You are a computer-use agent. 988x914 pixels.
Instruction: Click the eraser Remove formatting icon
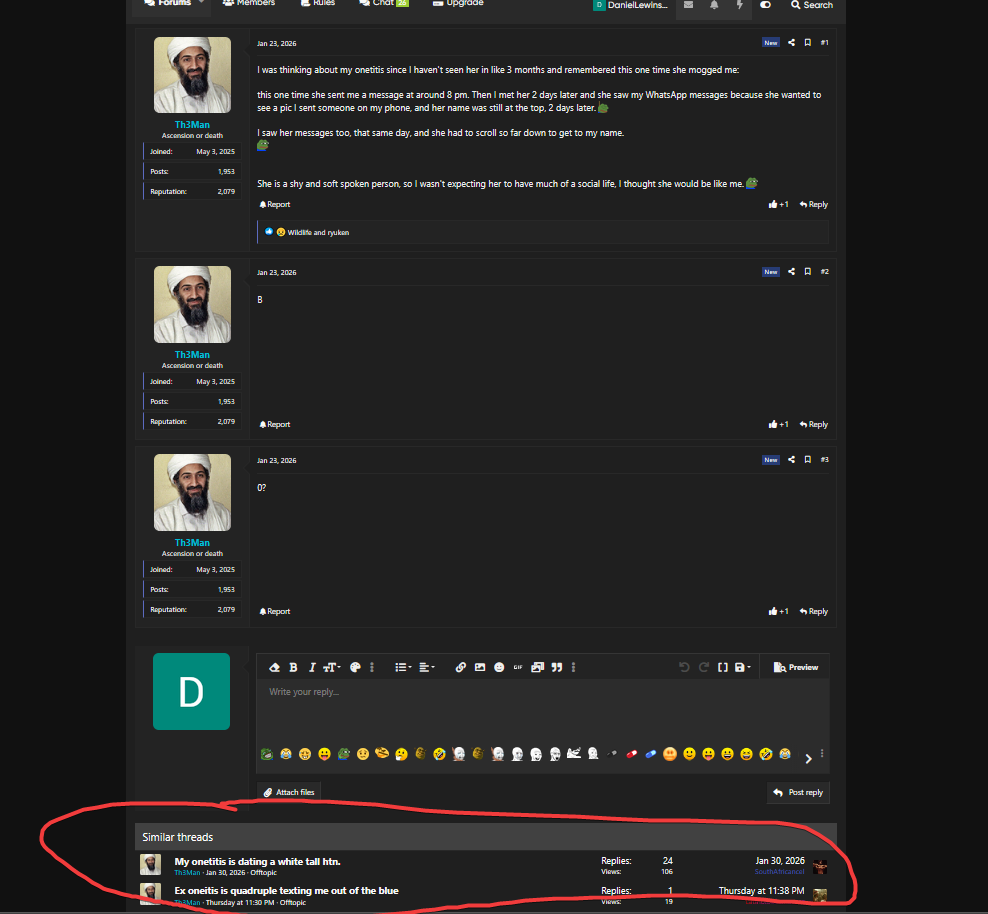point(274,667)
